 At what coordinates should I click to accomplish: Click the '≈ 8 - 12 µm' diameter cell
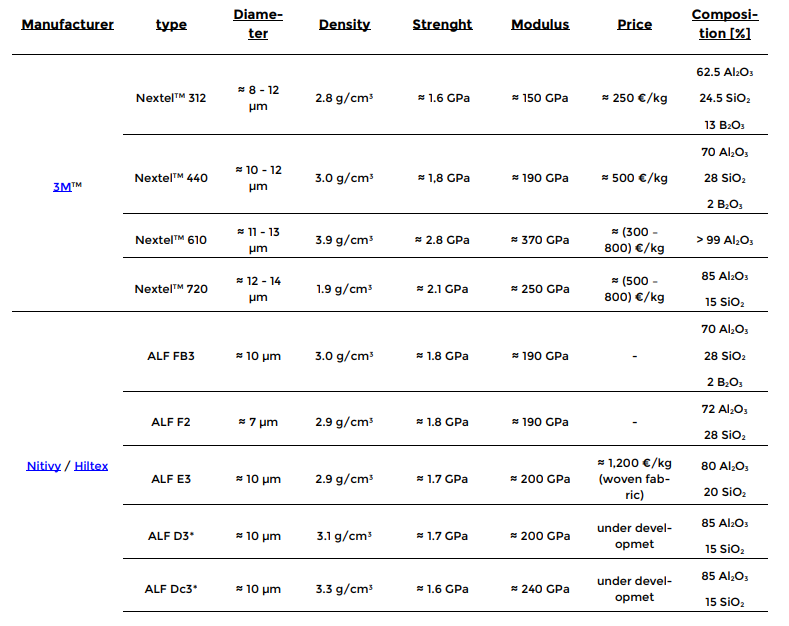tap(258, 98)
